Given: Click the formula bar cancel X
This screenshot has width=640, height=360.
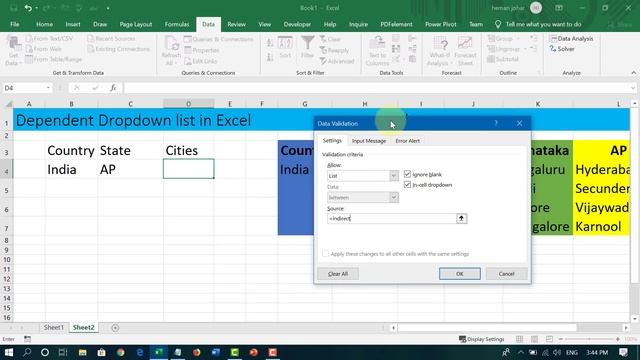Looking at the screenshot, I should pos(77,88).
